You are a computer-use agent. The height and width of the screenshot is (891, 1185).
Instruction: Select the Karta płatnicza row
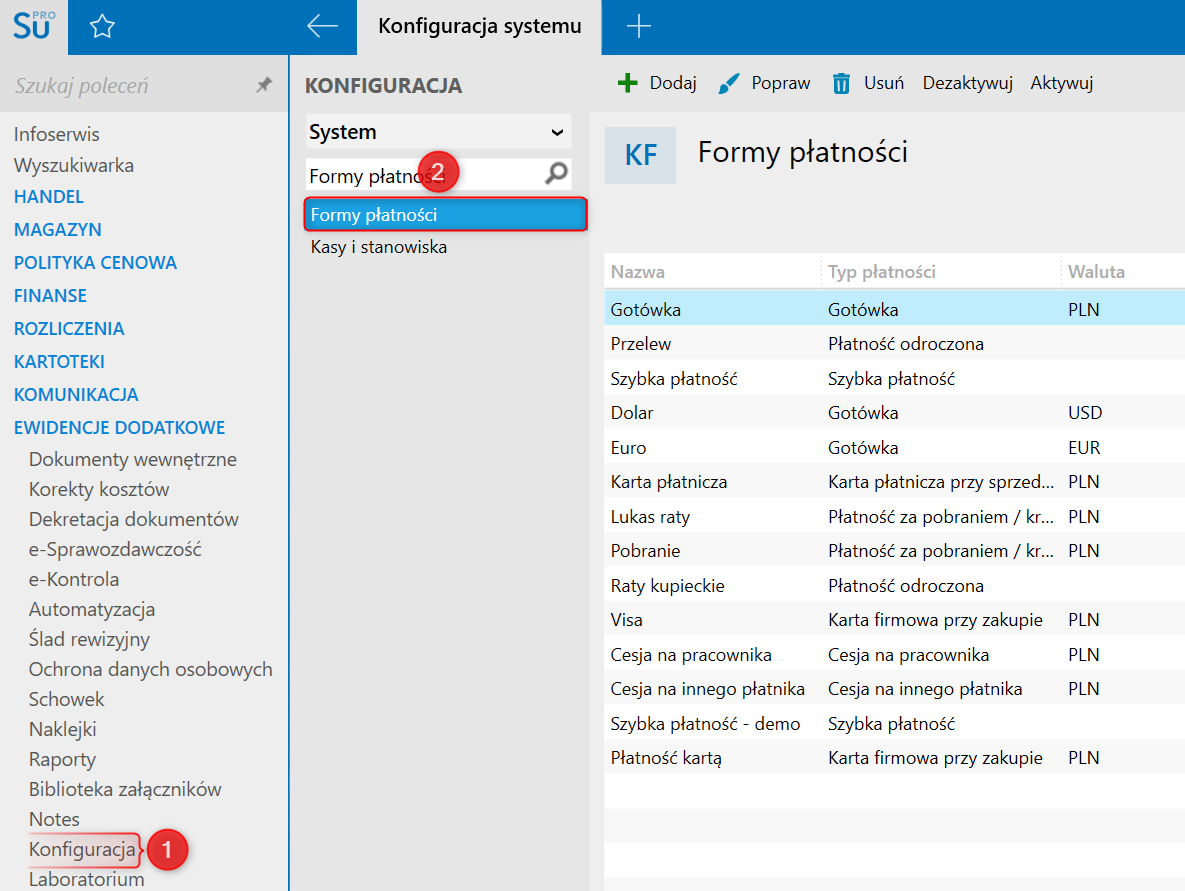click(x=895, y=482)
